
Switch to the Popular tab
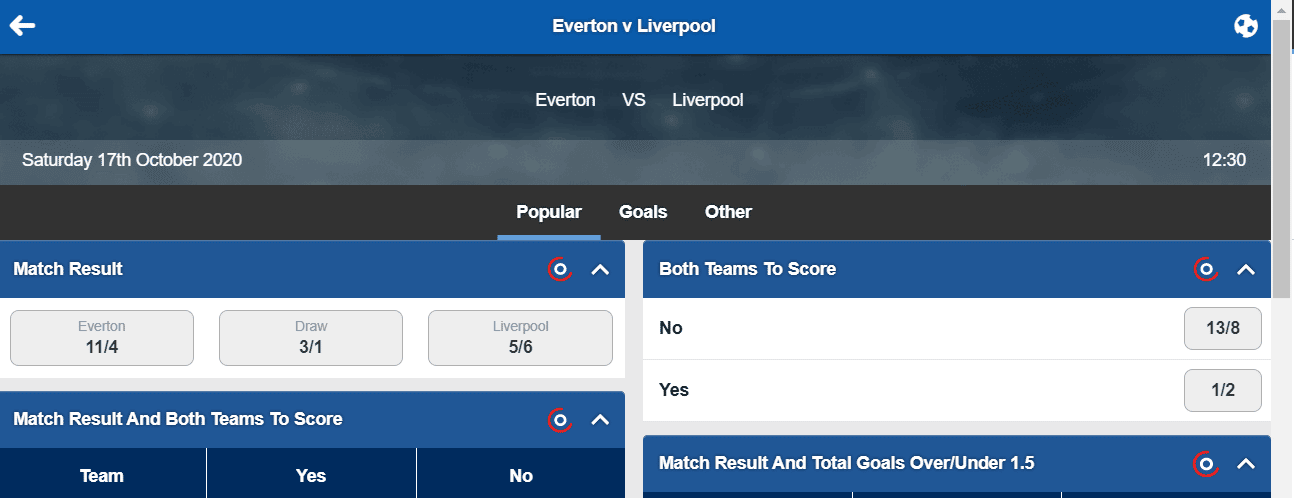549,212
